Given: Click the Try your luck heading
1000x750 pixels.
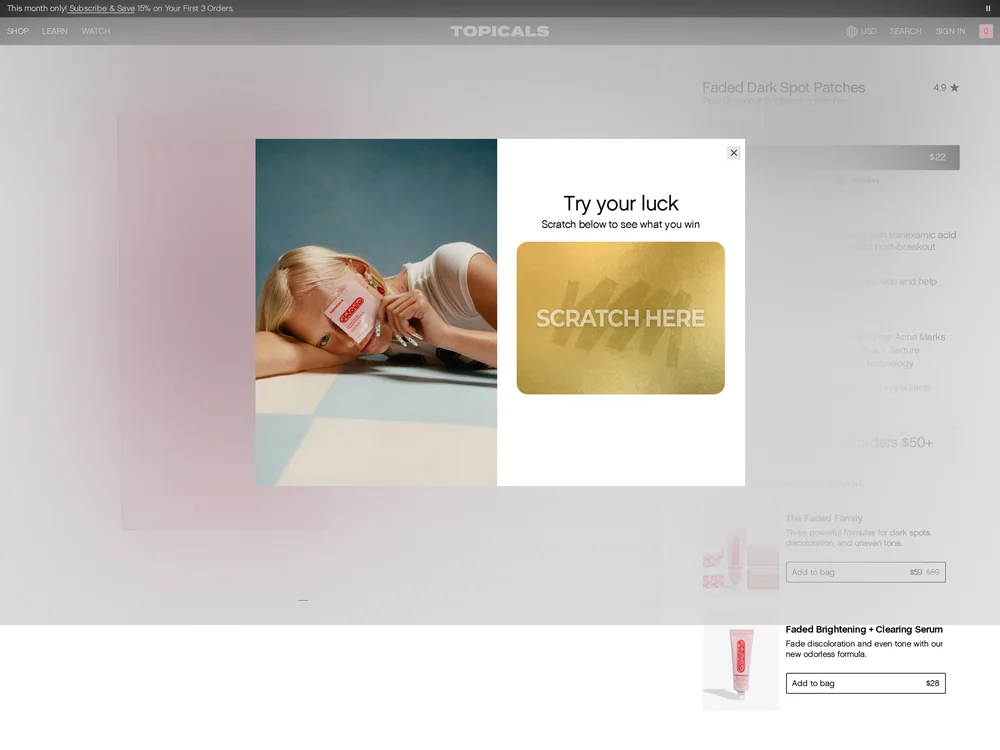Looking at the screenshot, I should [621, 203].
